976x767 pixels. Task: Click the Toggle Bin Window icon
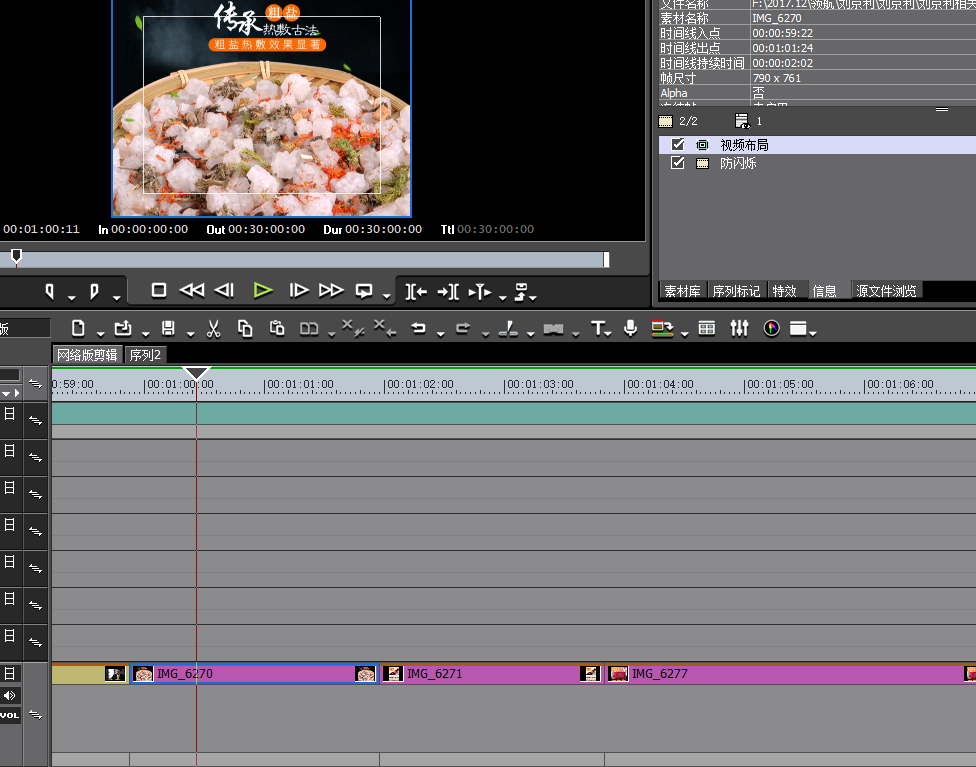point(662,328)
